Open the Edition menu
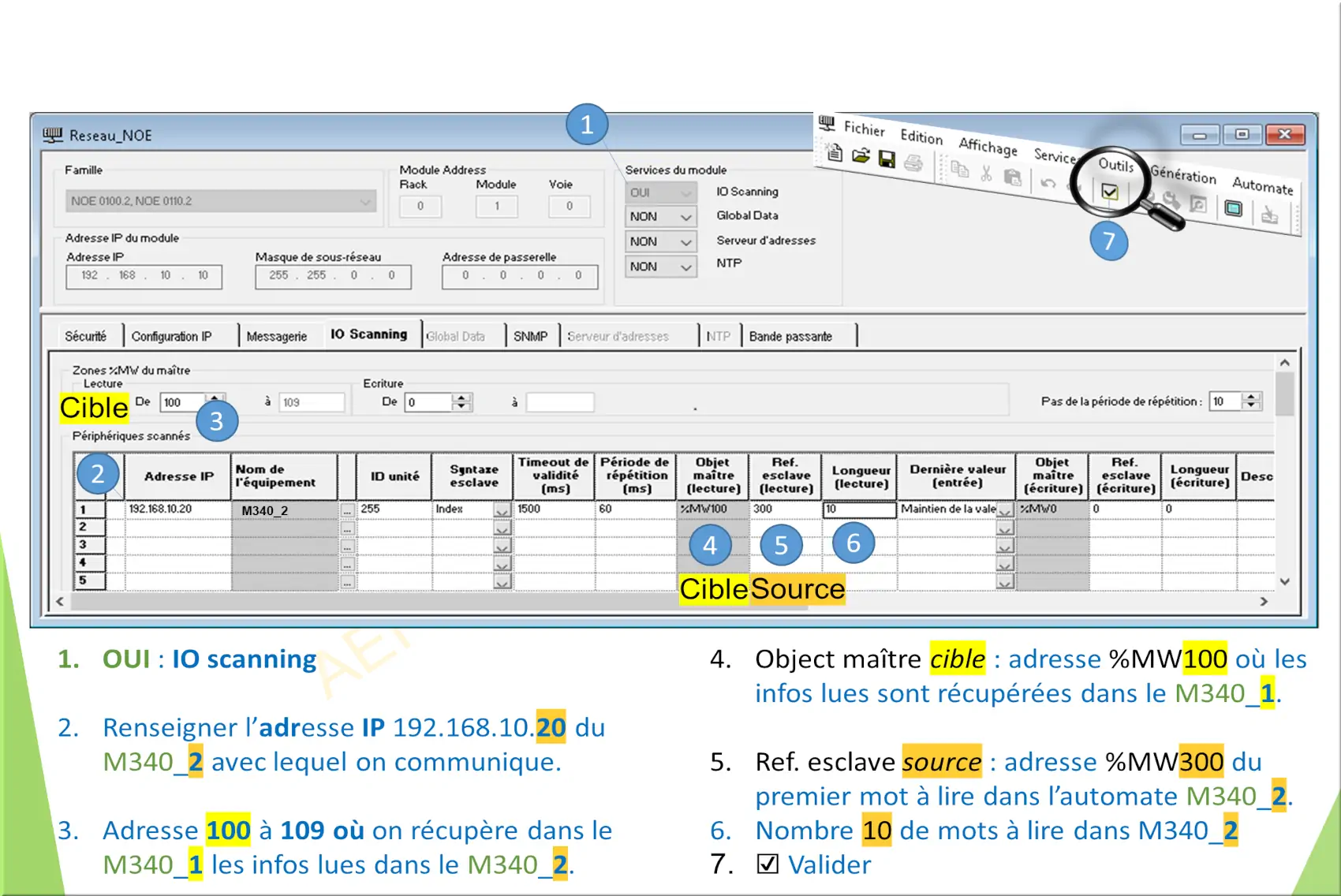 921,136
